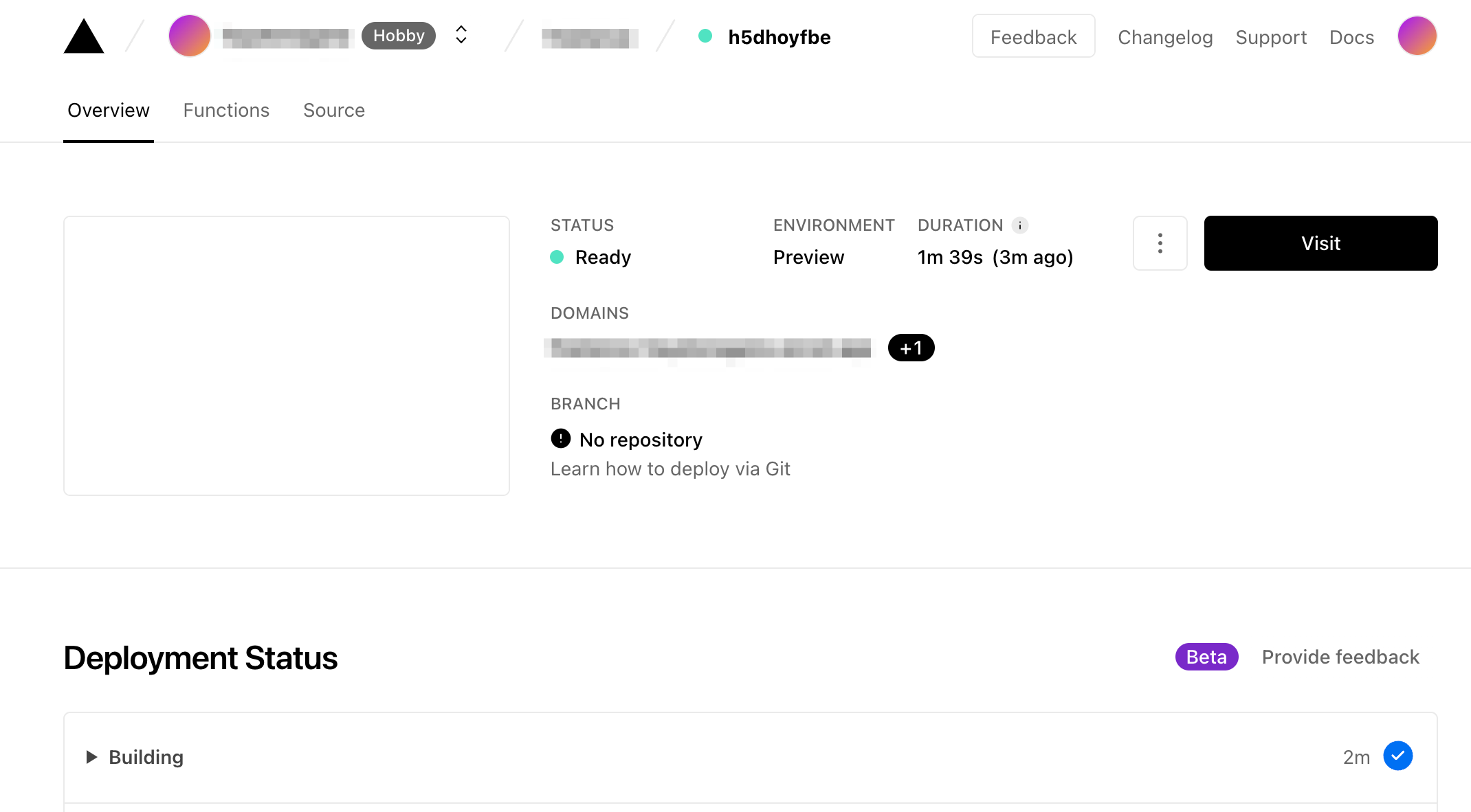Click the deployment preview thumbnail
This screenshot has width=1471, height=812.
[287, 356]
